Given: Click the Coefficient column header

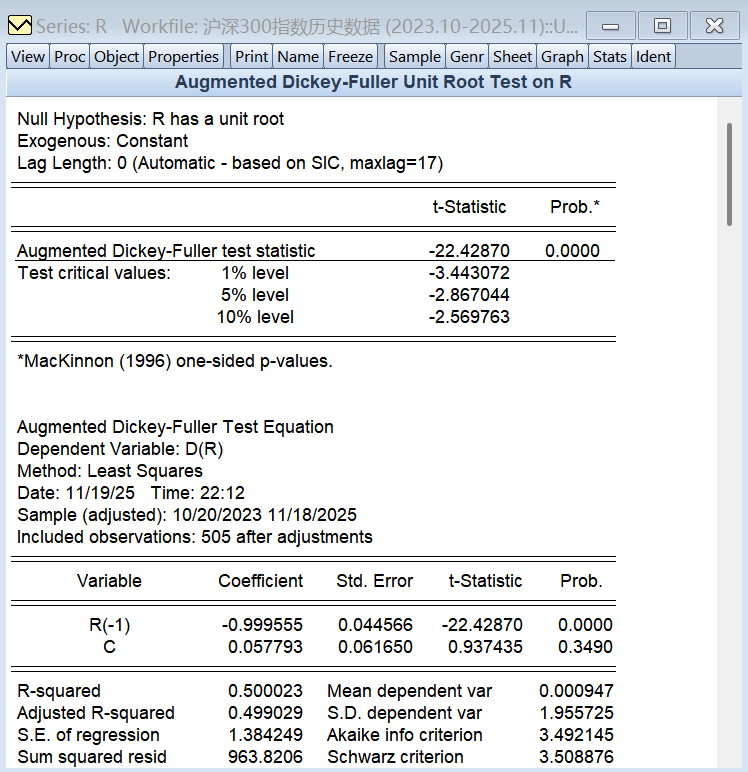Looking at the screenshot, I should (x=260, y=581).
